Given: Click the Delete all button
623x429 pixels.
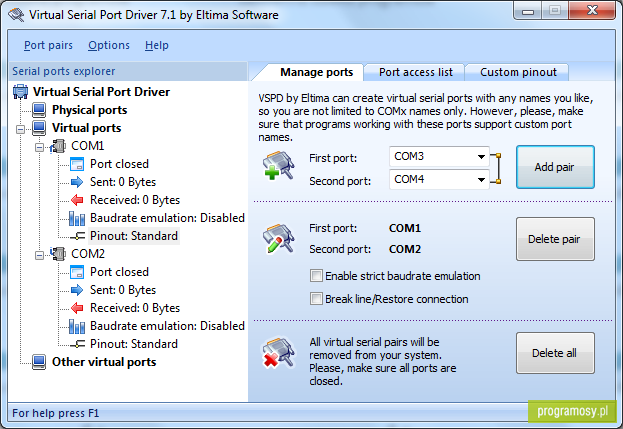Looking at the screenshot, I should point(555,353).
